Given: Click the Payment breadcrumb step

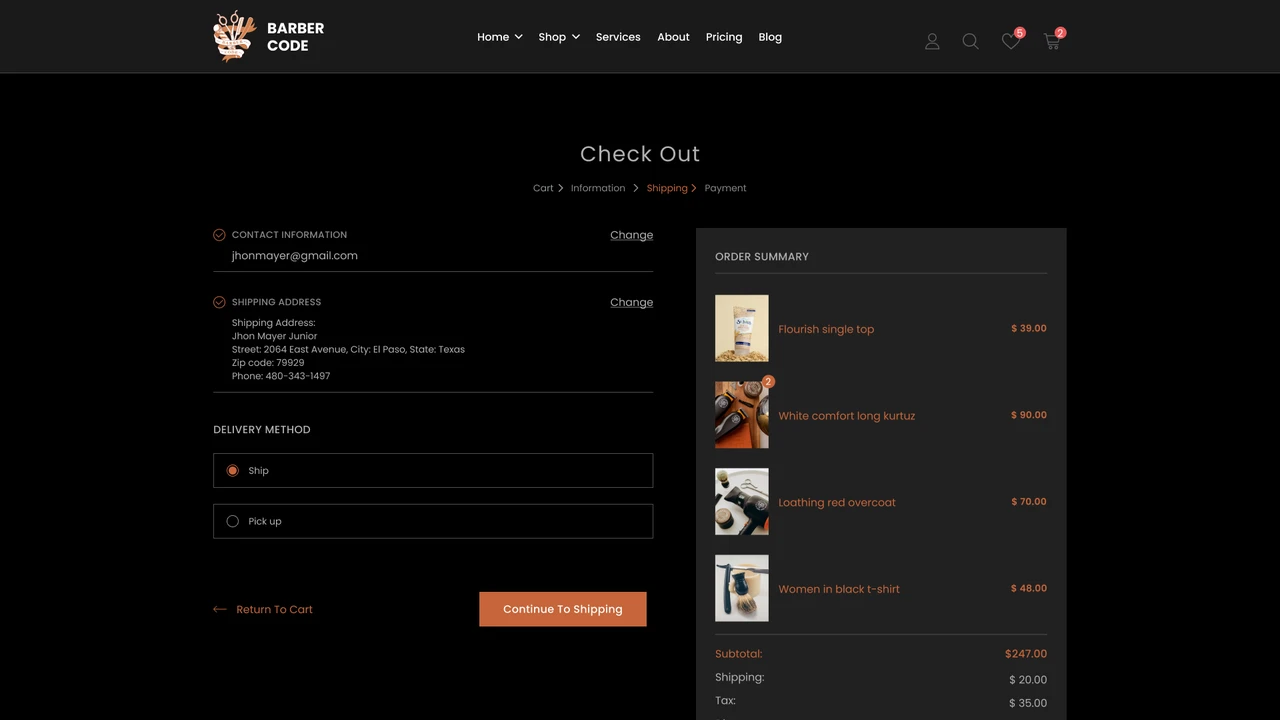Looking at the screenshot, I should coord(725,188).
